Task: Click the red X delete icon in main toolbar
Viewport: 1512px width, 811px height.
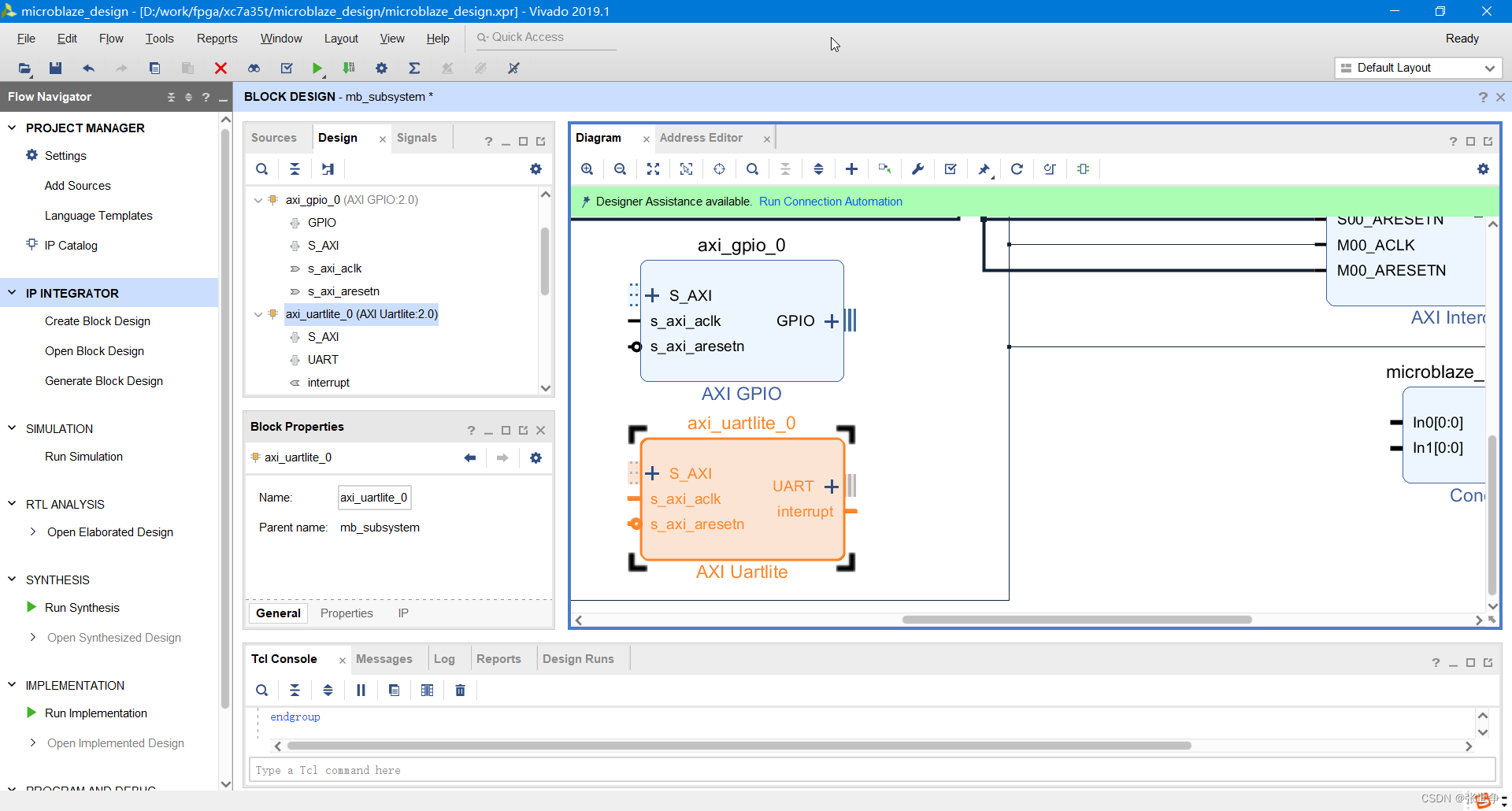Action: click(x=220, y=69)
